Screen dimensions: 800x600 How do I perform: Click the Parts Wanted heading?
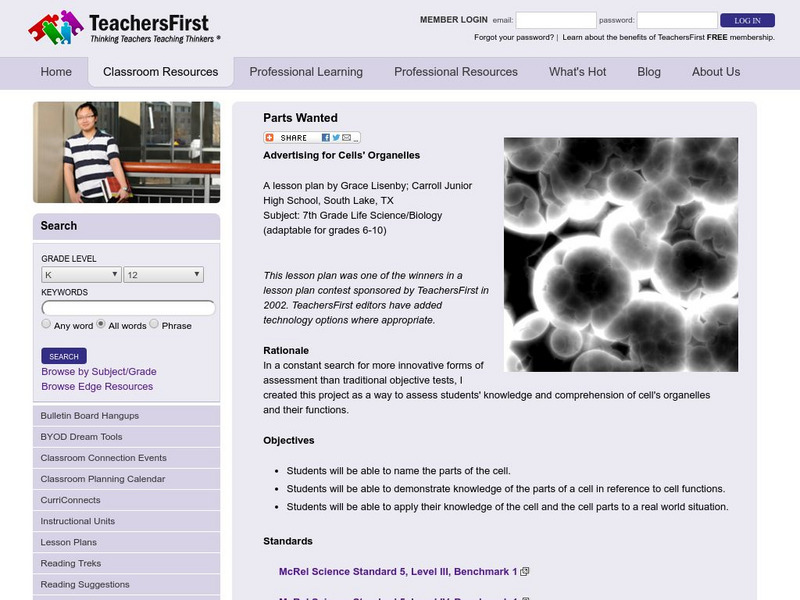coord(301,118)
